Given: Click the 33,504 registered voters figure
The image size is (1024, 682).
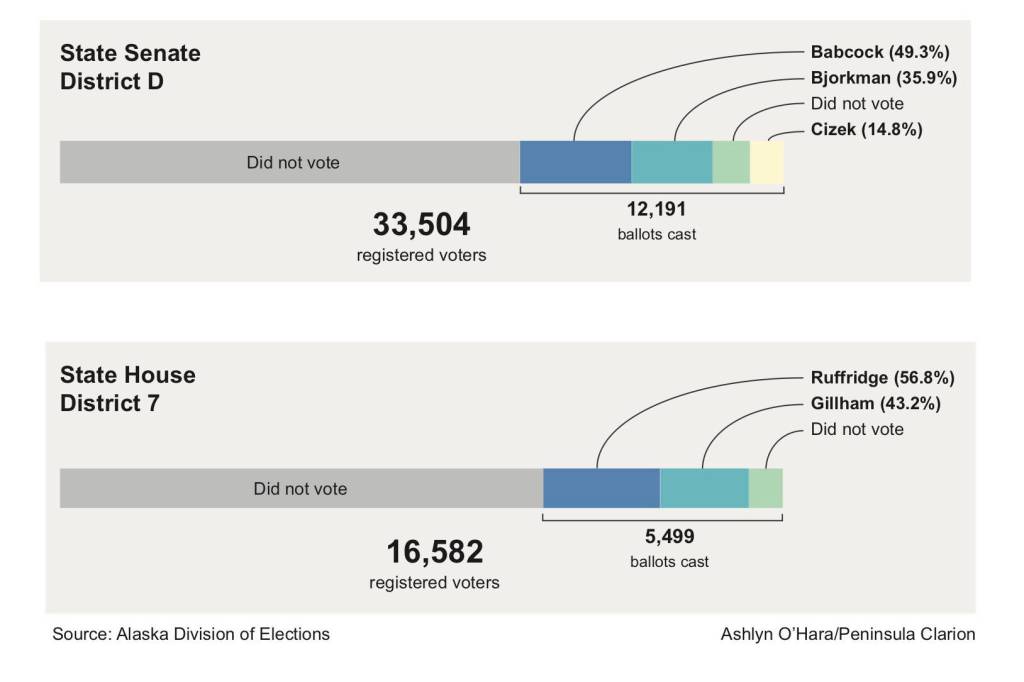Looking at the screenshot, I should (x=421, y=225).
